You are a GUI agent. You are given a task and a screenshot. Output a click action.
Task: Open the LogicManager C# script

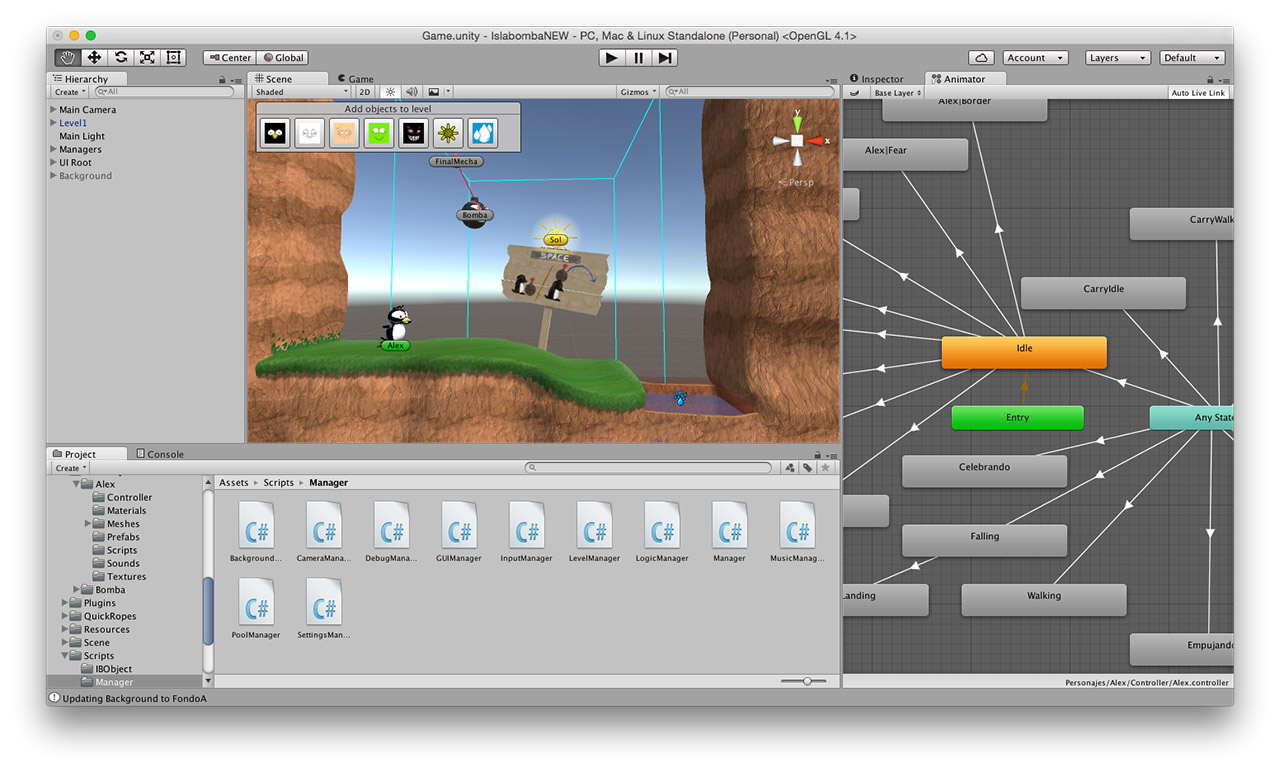[662, 531]
